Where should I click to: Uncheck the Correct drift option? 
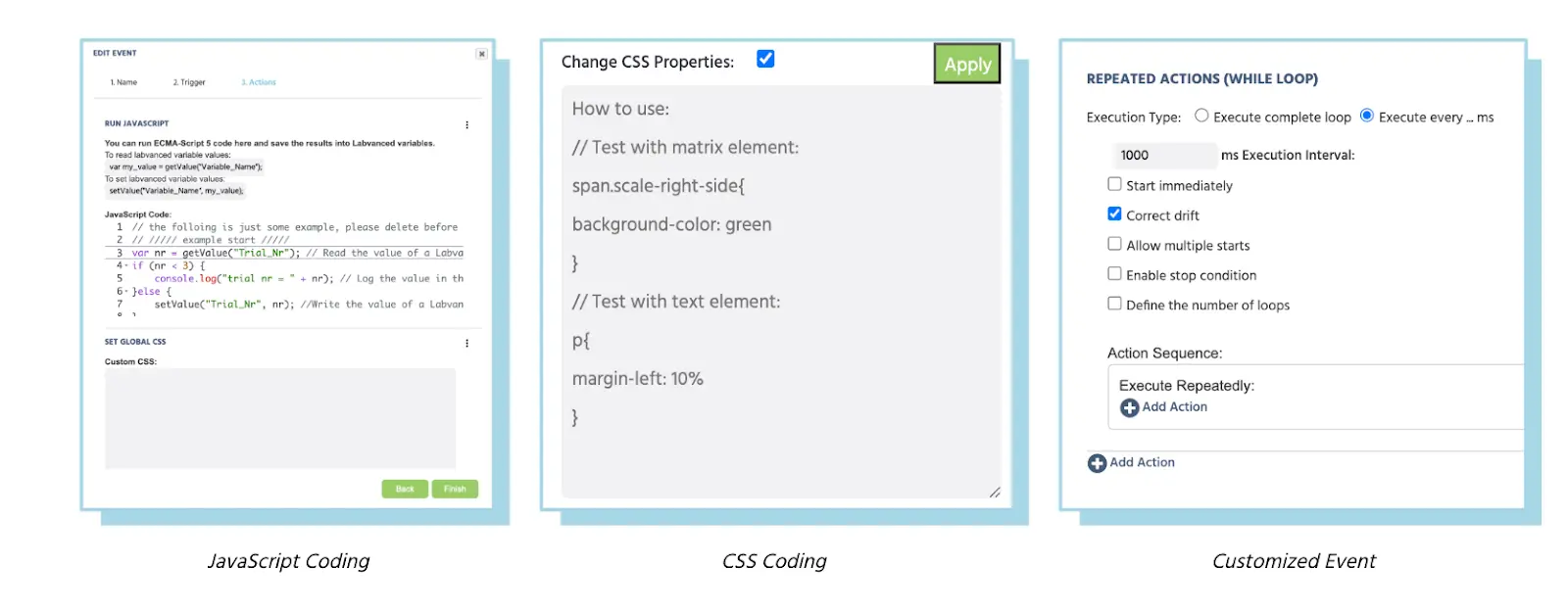pyautogui.click(x=1114, y=213)
